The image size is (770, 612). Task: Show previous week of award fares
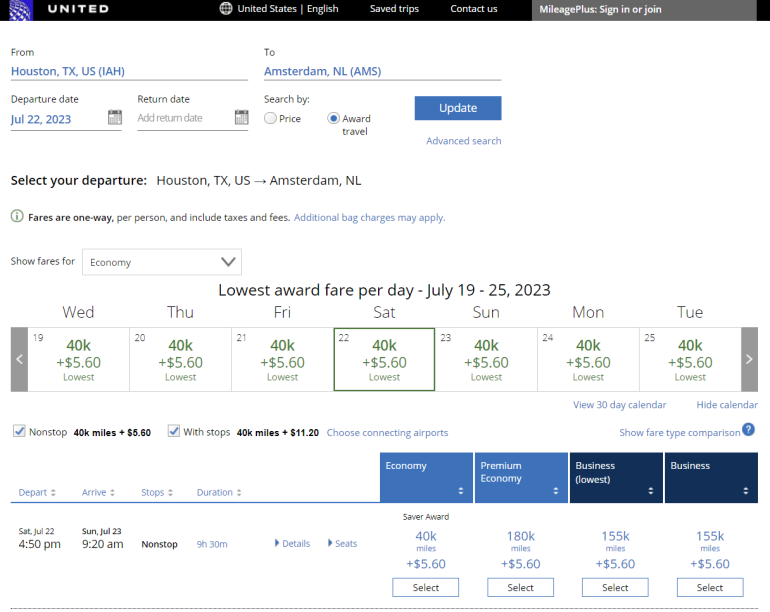(19, 359)
